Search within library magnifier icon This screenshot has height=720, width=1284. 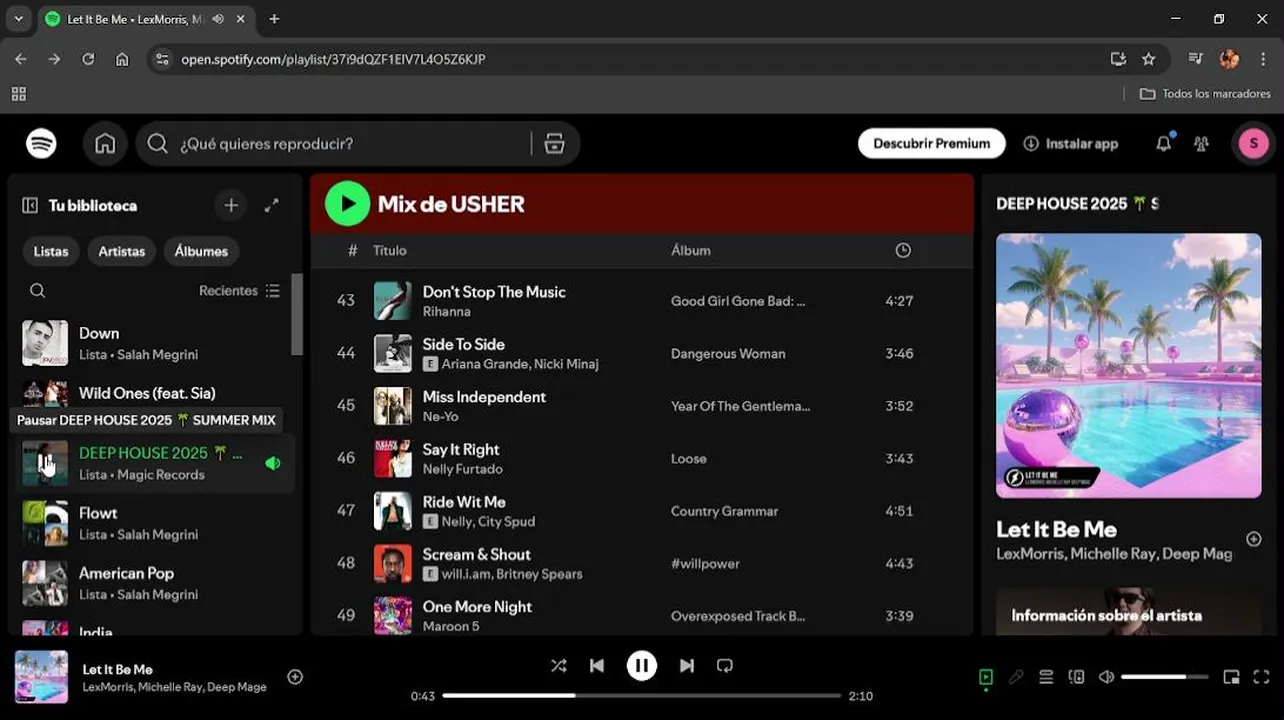[37, 291]
